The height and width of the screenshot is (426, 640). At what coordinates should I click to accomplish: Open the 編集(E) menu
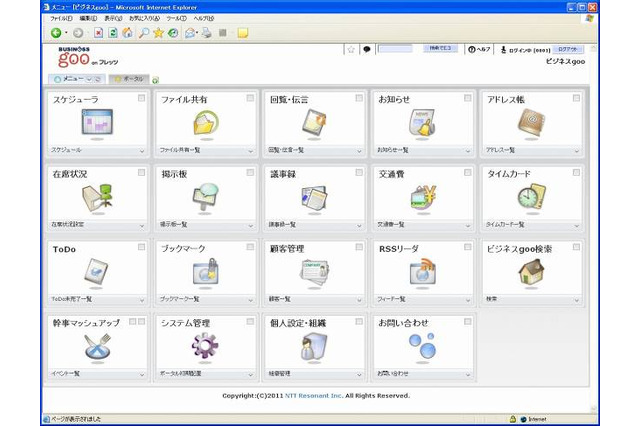click(88, 18)
